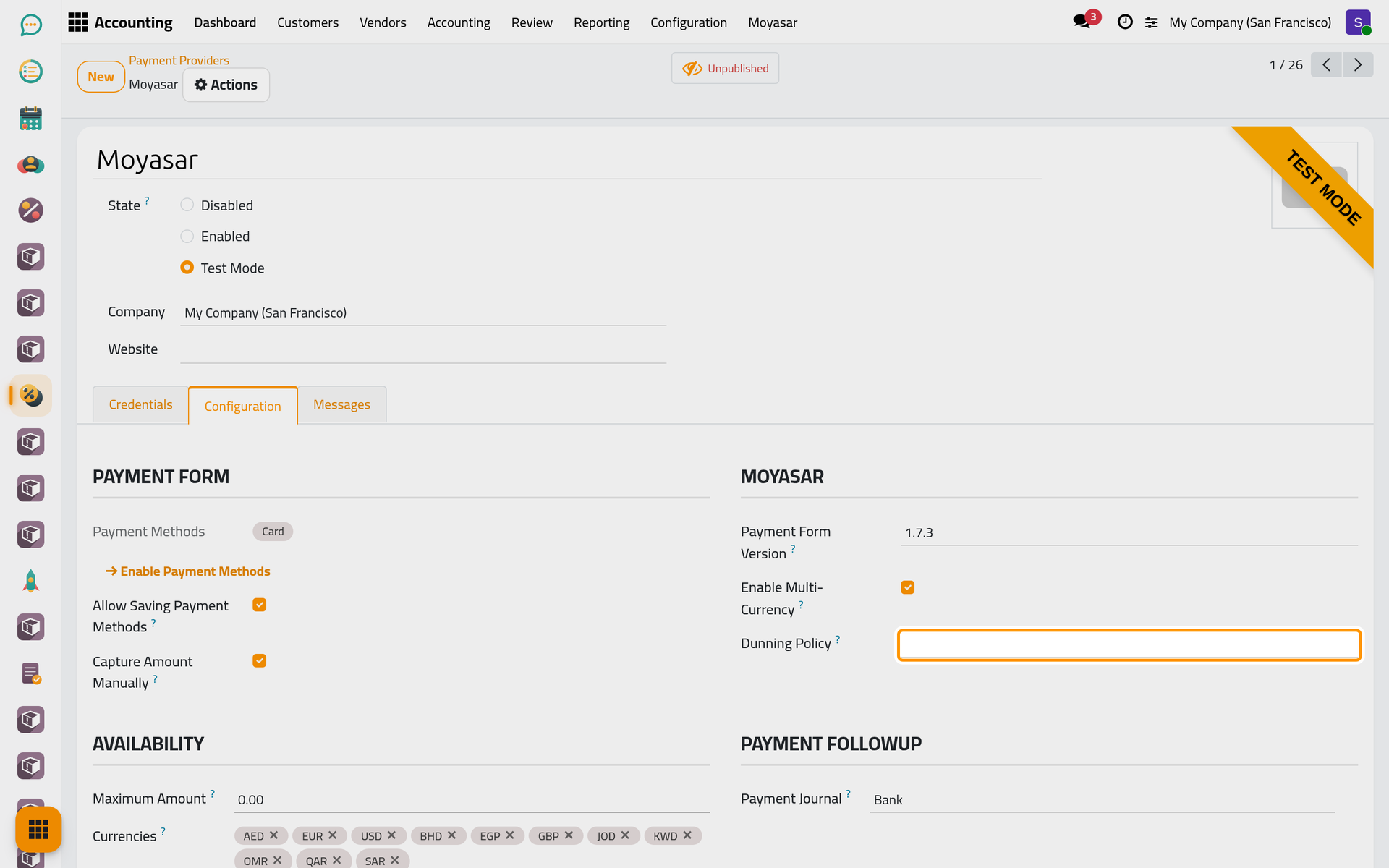The height and width of the screenshot is (868, 1389).
Task: Open the company switcher in top bar
Action: (x=1249, y=22)
